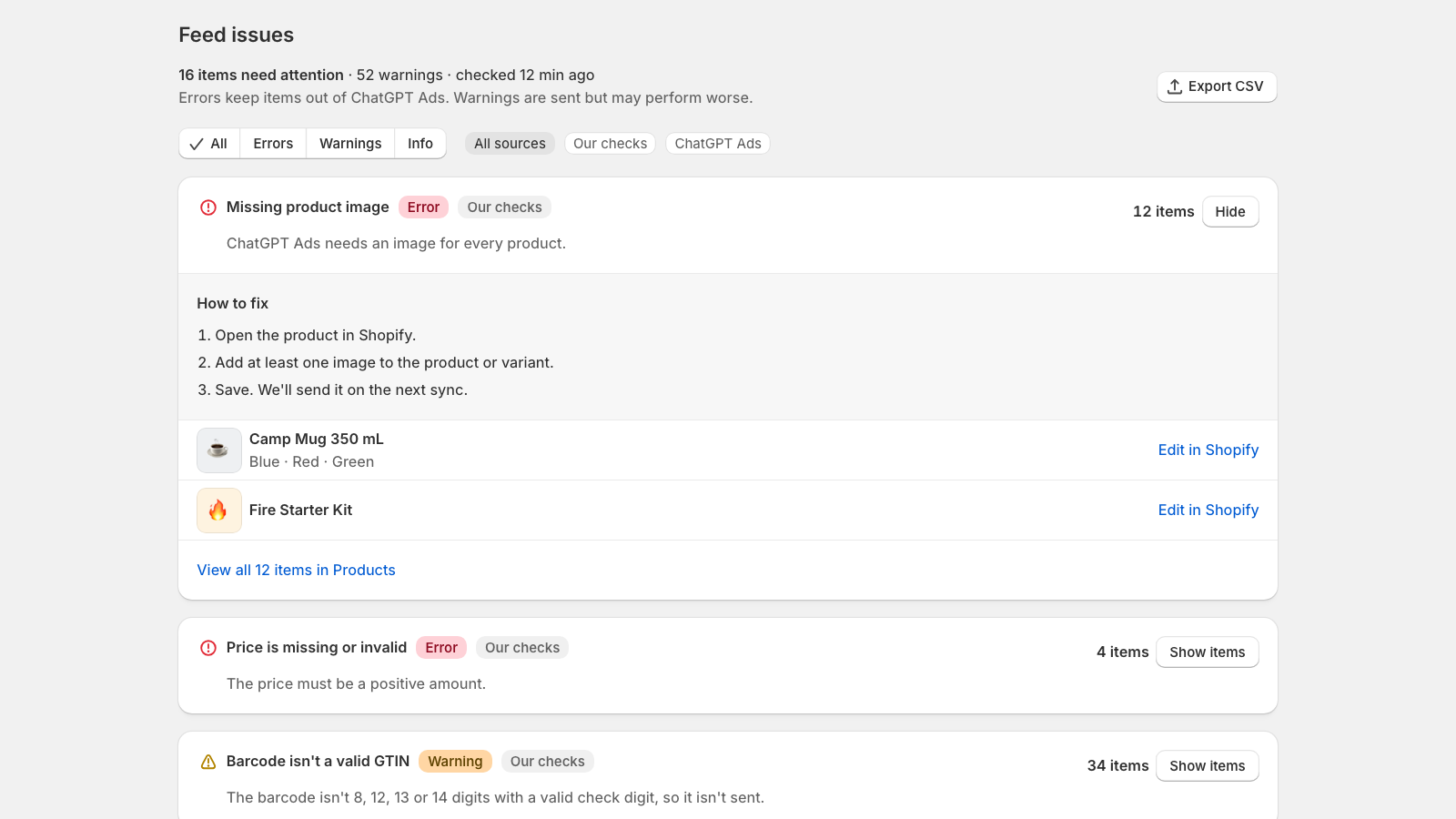Screen dimensions: 1456x819
Task: Click the Warning badge on the Barcode issue
Action: pyautogui.click(x=455, y=762)
